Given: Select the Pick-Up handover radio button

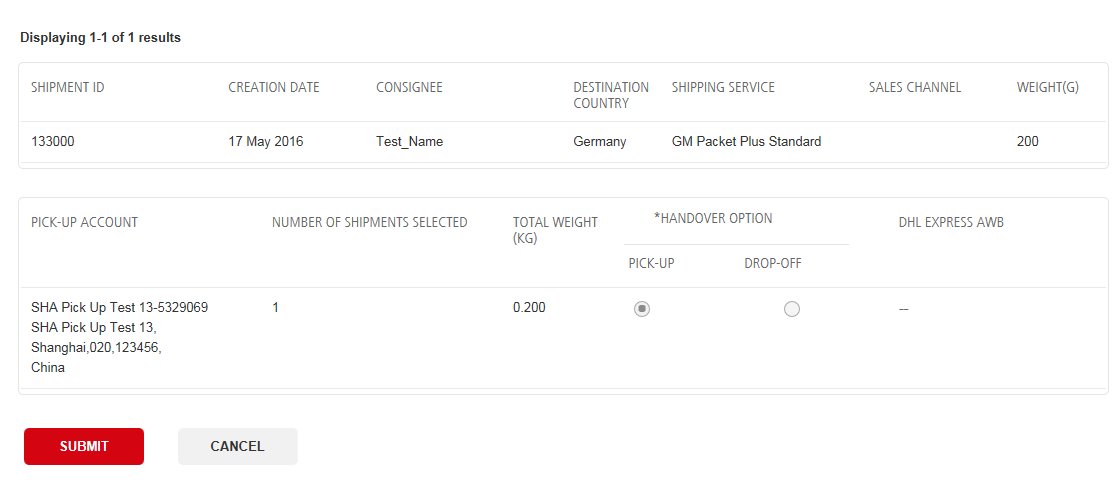Looking at the screenshot, I should pos(642,309).
